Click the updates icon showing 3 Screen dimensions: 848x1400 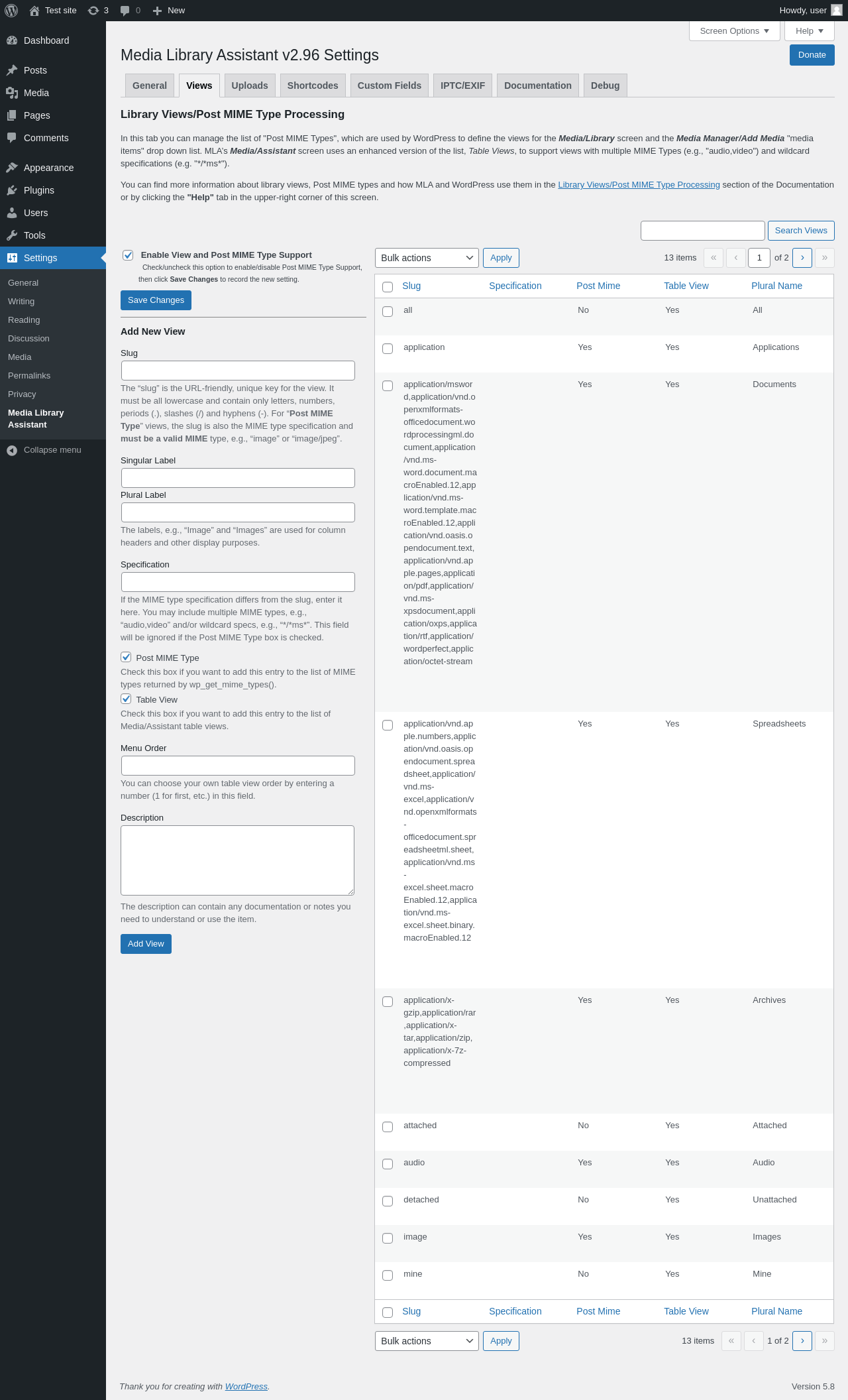pos(93,11)
